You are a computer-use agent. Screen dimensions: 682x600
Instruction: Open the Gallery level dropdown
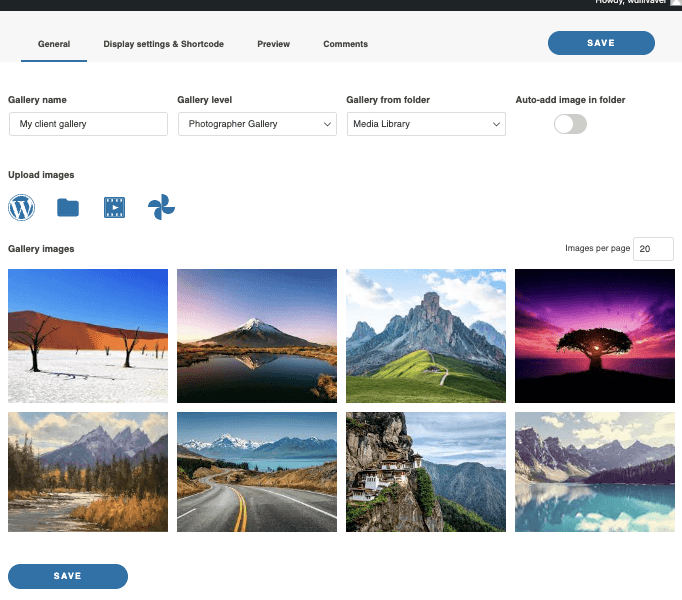pyautogui.click(x=257, y=124)
